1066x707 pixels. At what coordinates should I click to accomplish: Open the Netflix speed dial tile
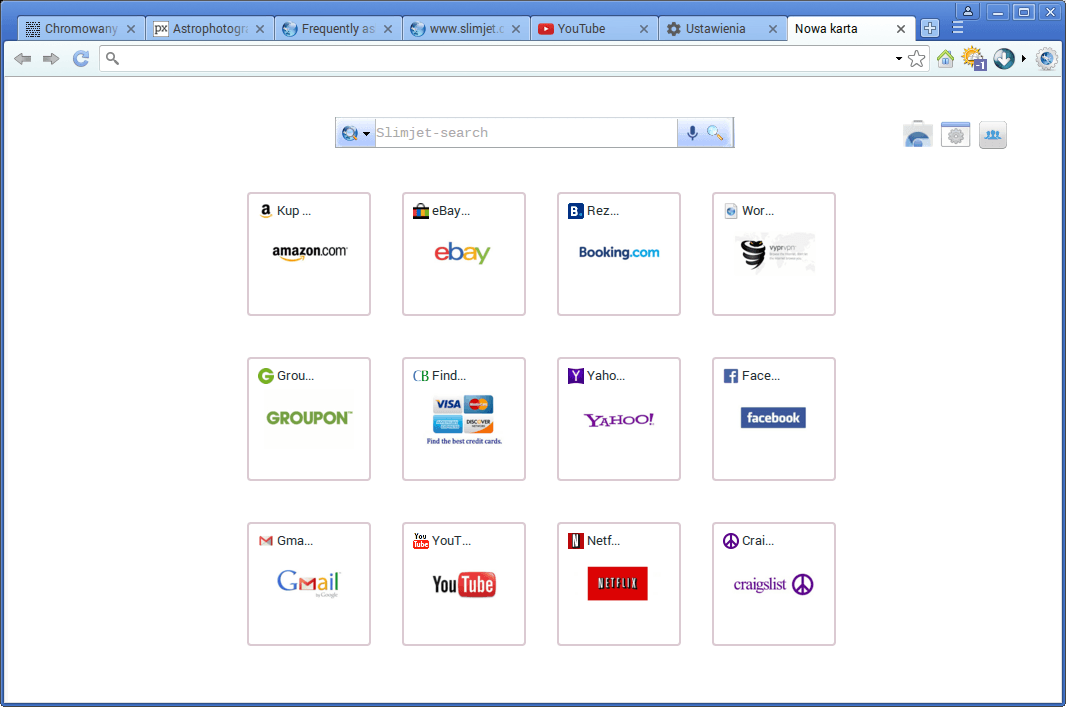click(619, 584)
